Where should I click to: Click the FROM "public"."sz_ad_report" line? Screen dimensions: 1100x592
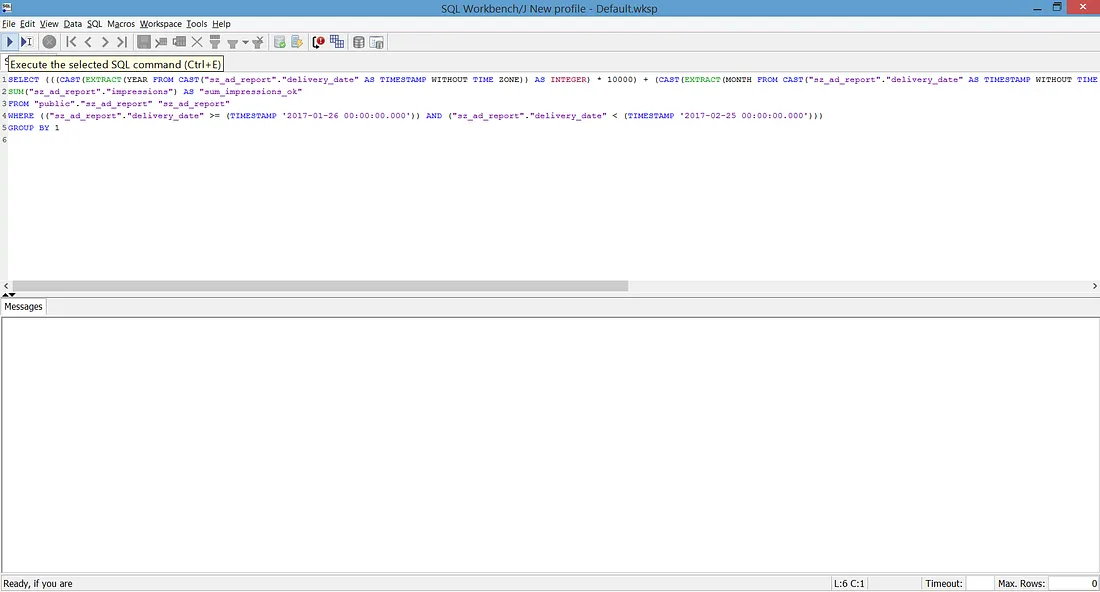[119, 104]
